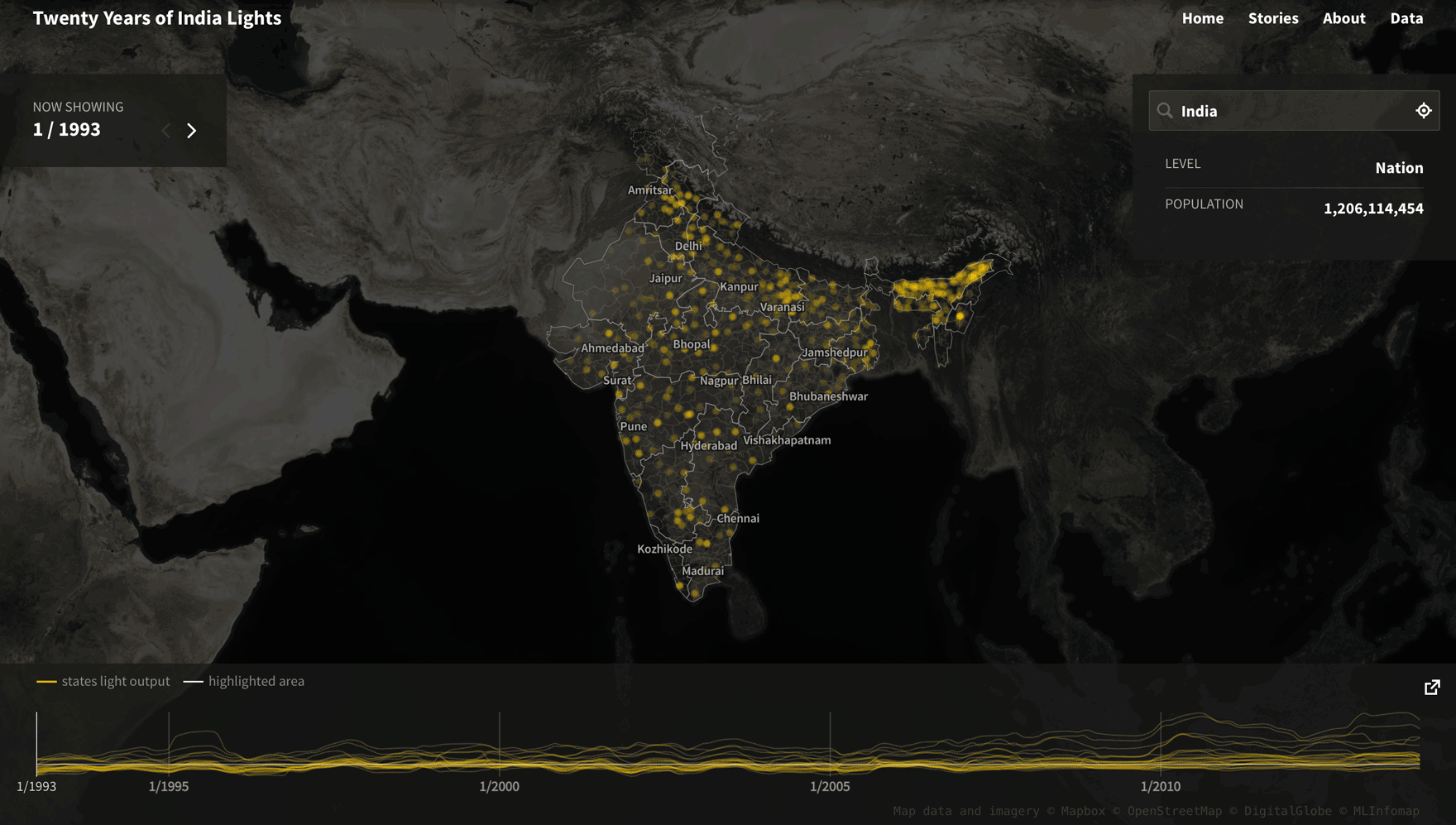Open the Mapbox attribution link
The width and height of the screenshot is (1456, 825).
pyautogui.click(x=1083, y=811)
